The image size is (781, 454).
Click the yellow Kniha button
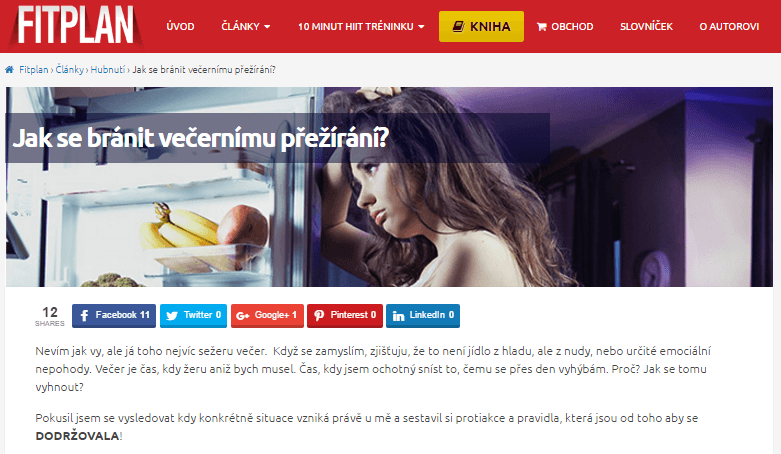pyautogui.click(x=481, y=26)
